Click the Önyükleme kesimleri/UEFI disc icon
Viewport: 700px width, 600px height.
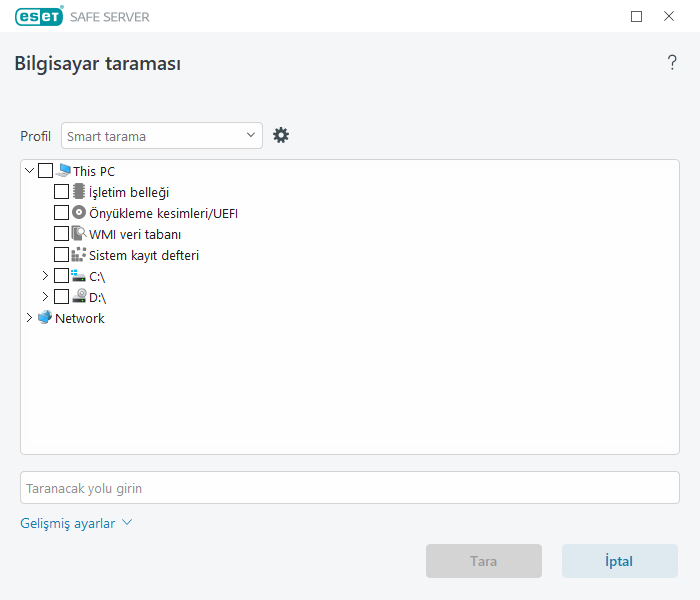[x=79, y=213]
